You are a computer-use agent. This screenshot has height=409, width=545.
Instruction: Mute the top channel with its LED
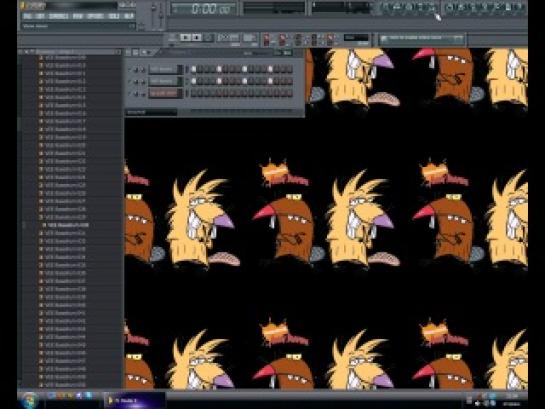130,69
